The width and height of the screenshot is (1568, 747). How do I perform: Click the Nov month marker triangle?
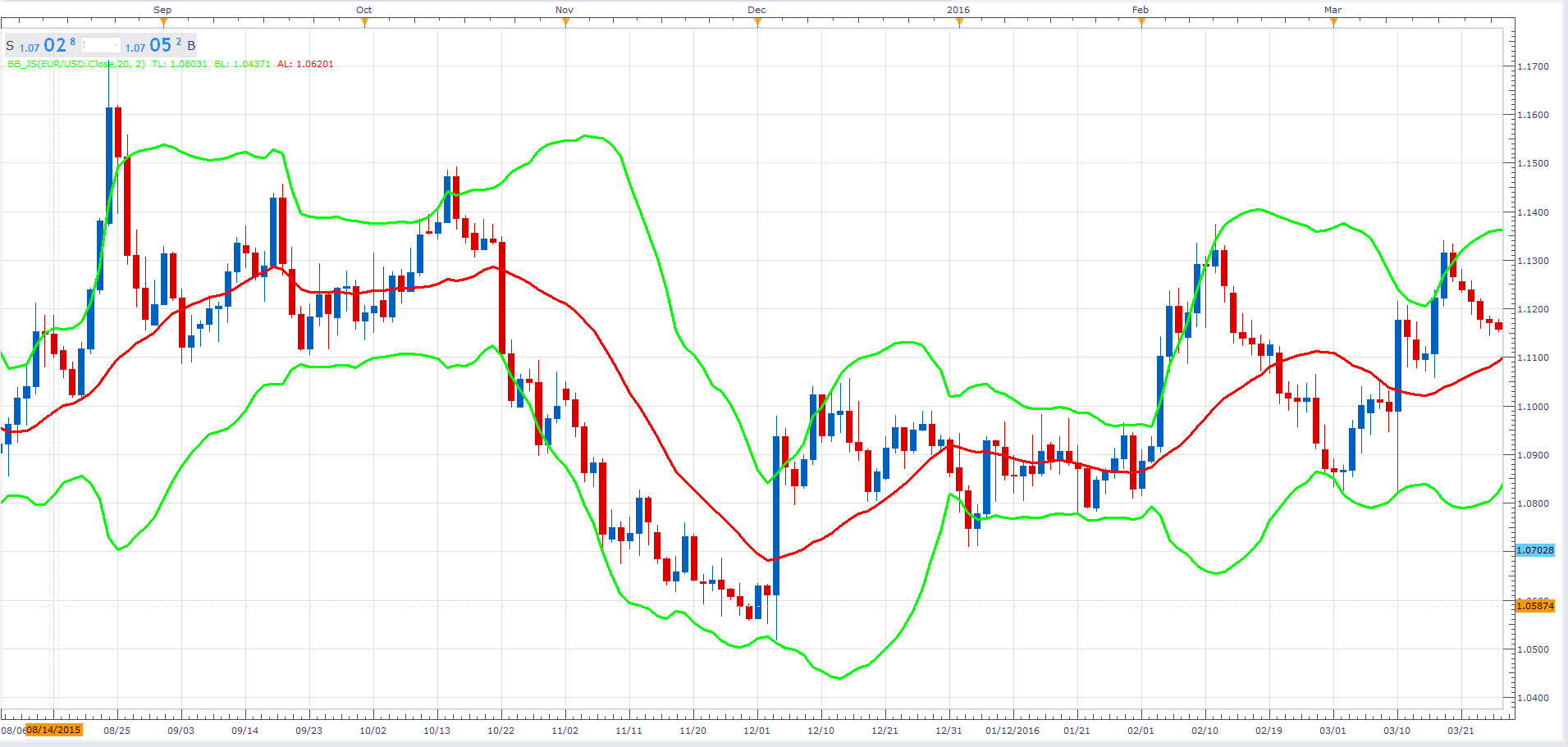(565, 21)
